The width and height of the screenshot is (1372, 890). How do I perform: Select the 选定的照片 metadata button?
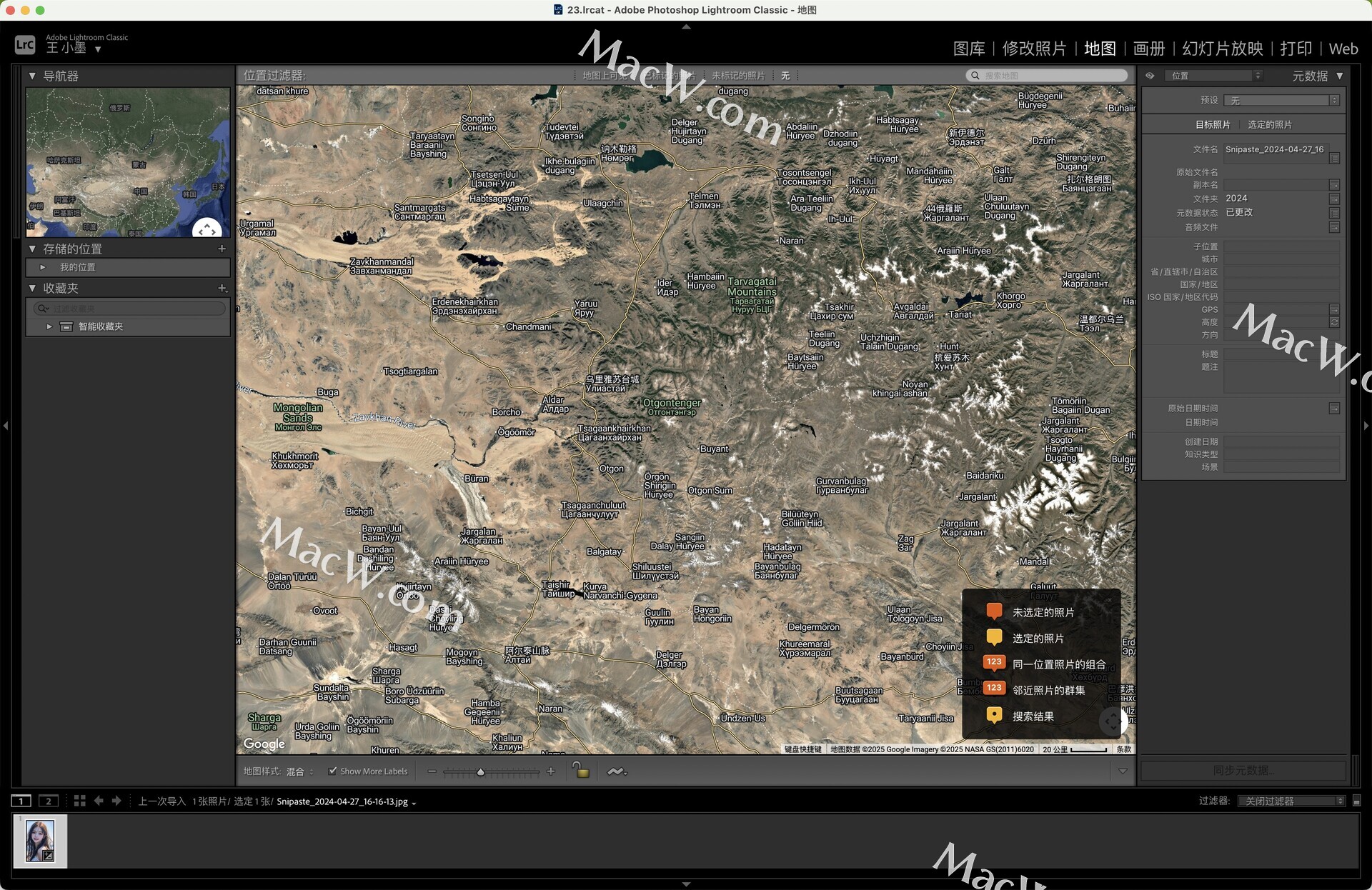coord(1269,124)
